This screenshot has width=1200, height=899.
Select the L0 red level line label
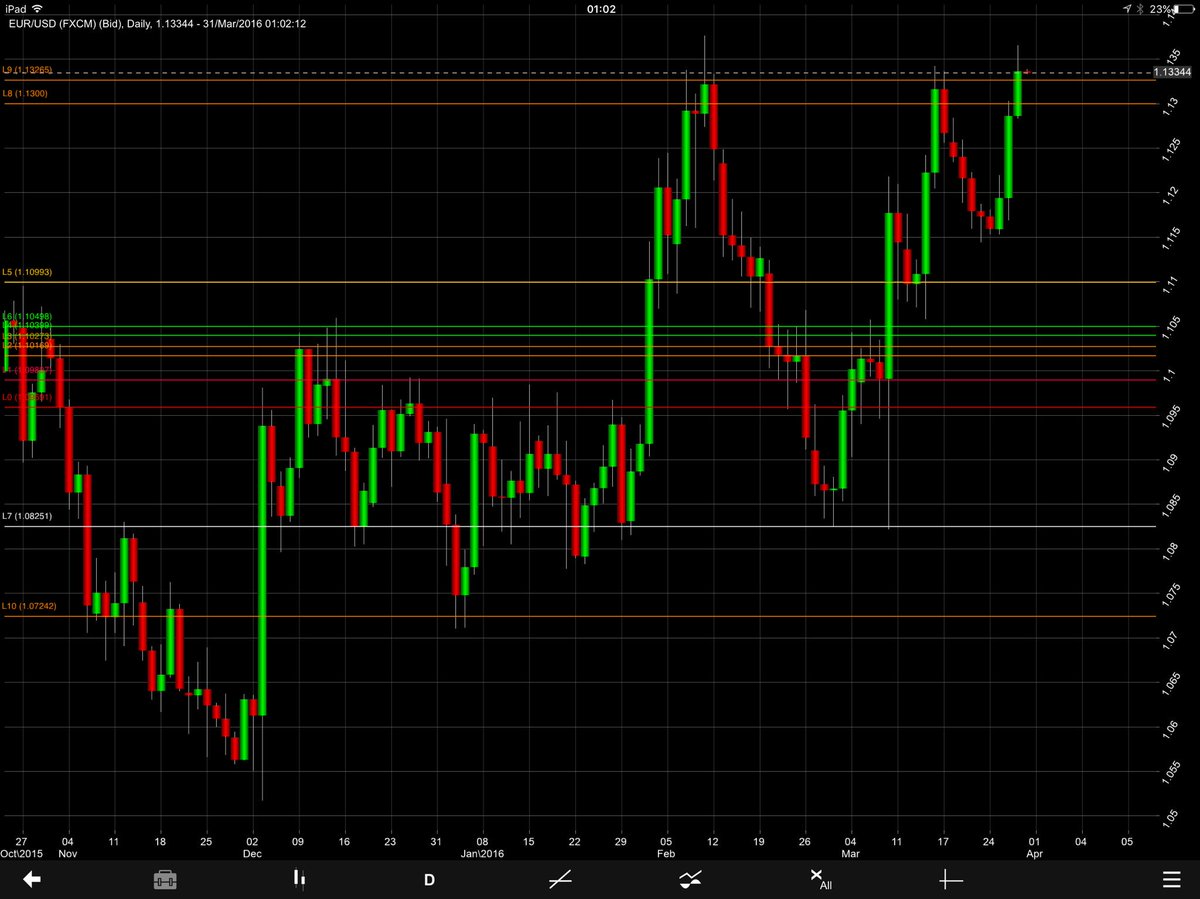tap(27, 397)
